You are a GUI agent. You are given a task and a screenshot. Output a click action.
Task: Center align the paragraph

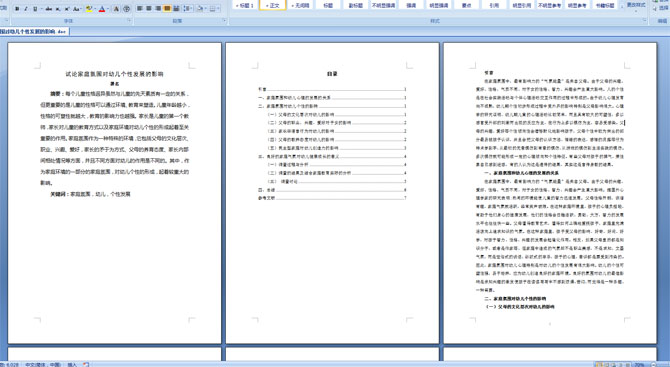(149, 9)
